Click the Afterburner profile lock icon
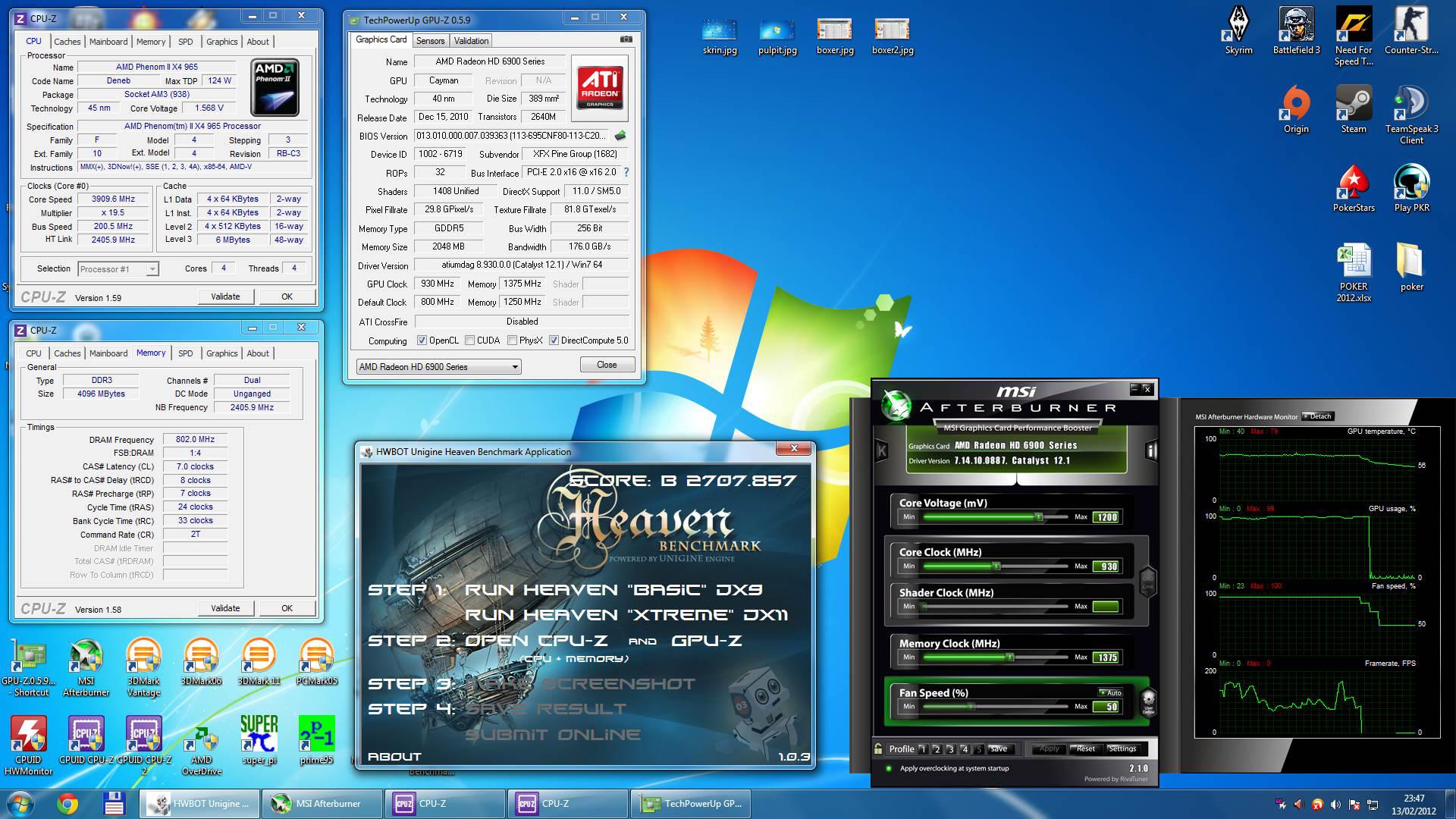 pos(878,748)
